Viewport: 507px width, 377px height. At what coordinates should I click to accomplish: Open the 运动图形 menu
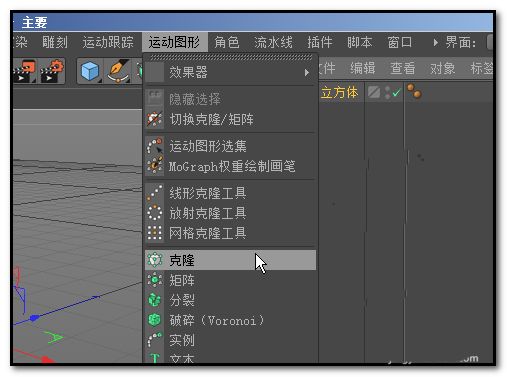click(x=174, y=42)
